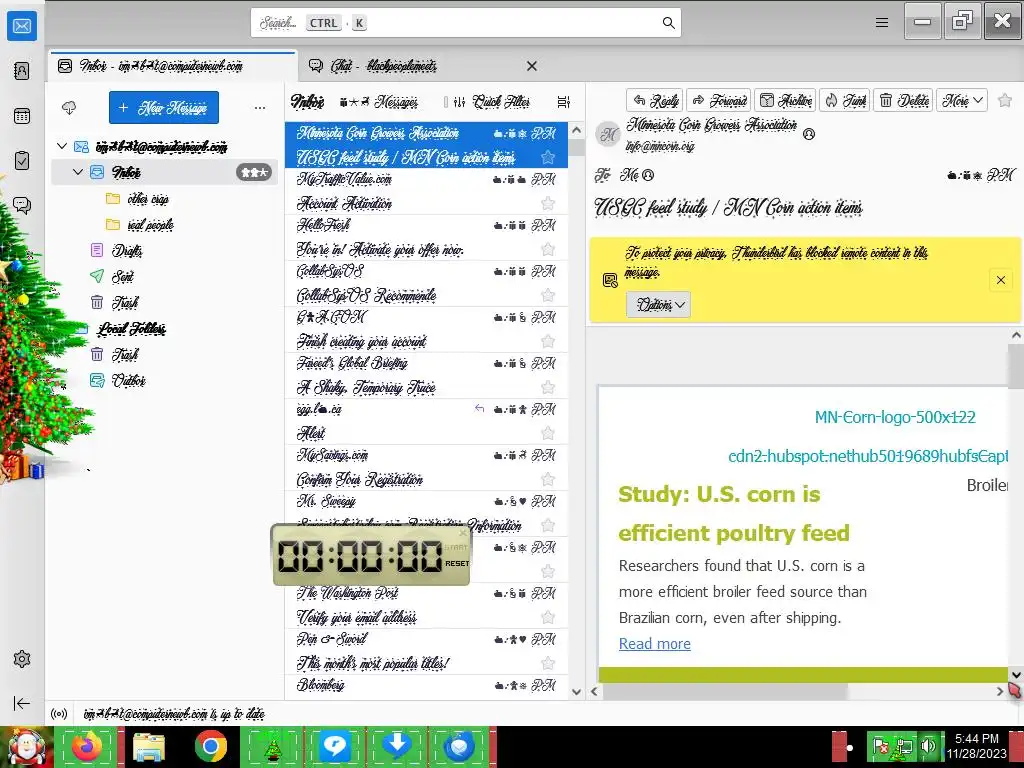
Task: Toggle star on Confirm Your Registration
Action: [x=548, y=479]
